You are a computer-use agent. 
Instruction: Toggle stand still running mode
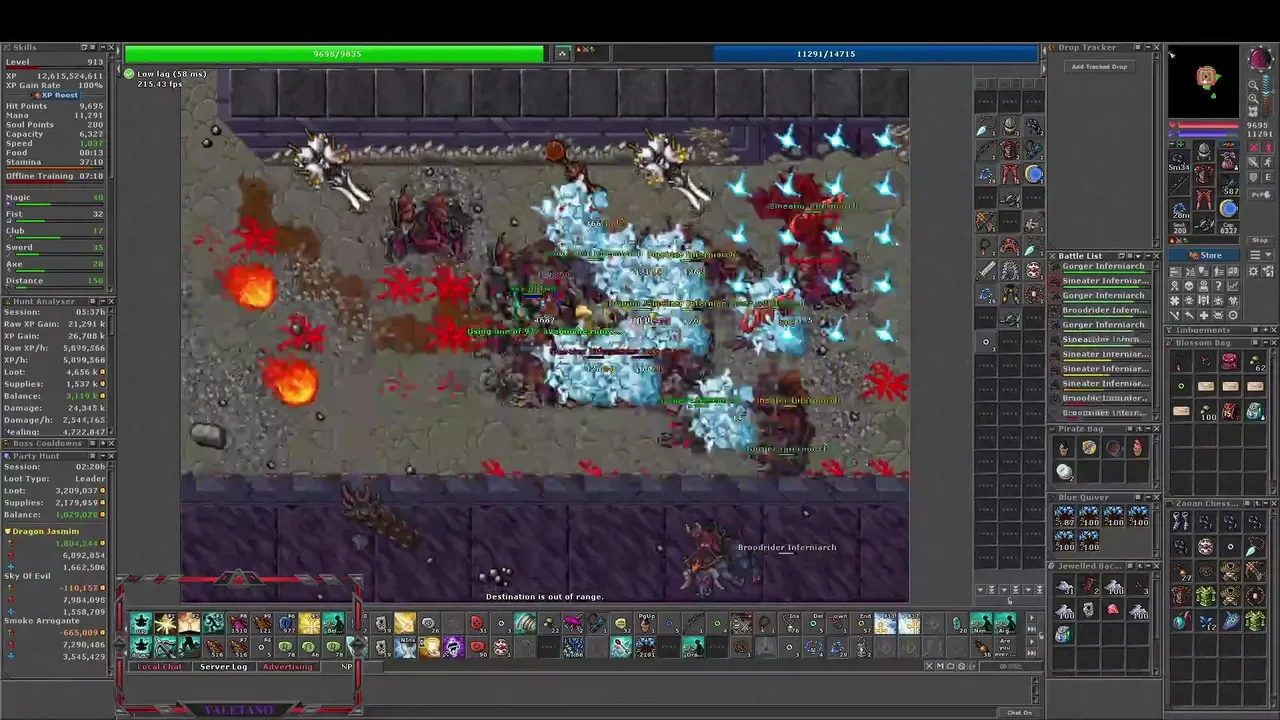pos(1268,147)
